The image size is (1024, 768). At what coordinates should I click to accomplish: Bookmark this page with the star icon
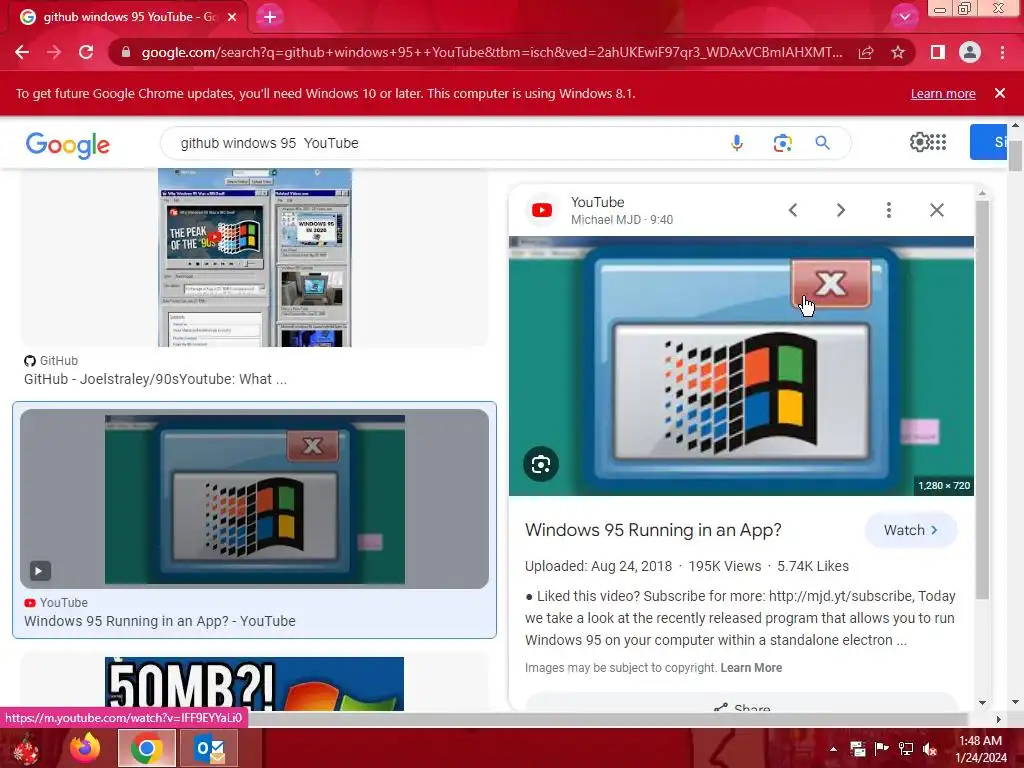click(x=898, y=52)
